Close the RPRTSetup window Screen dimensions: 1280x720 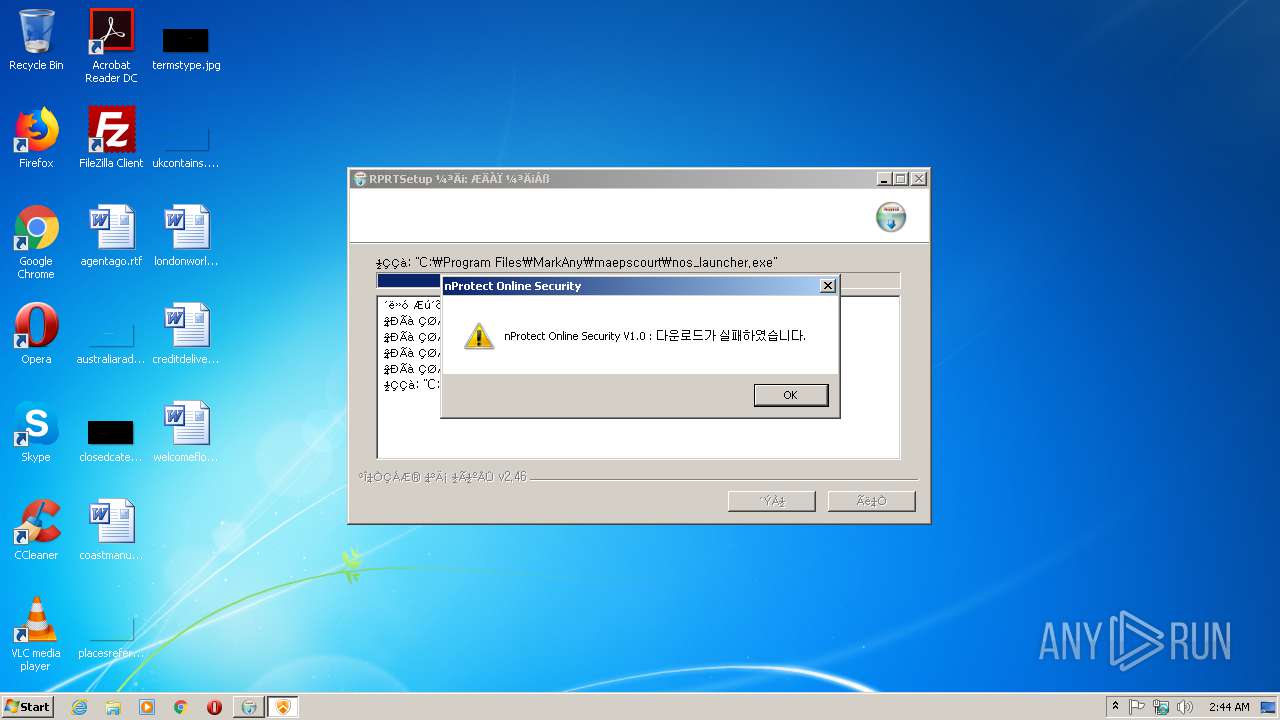click(919, 179)
